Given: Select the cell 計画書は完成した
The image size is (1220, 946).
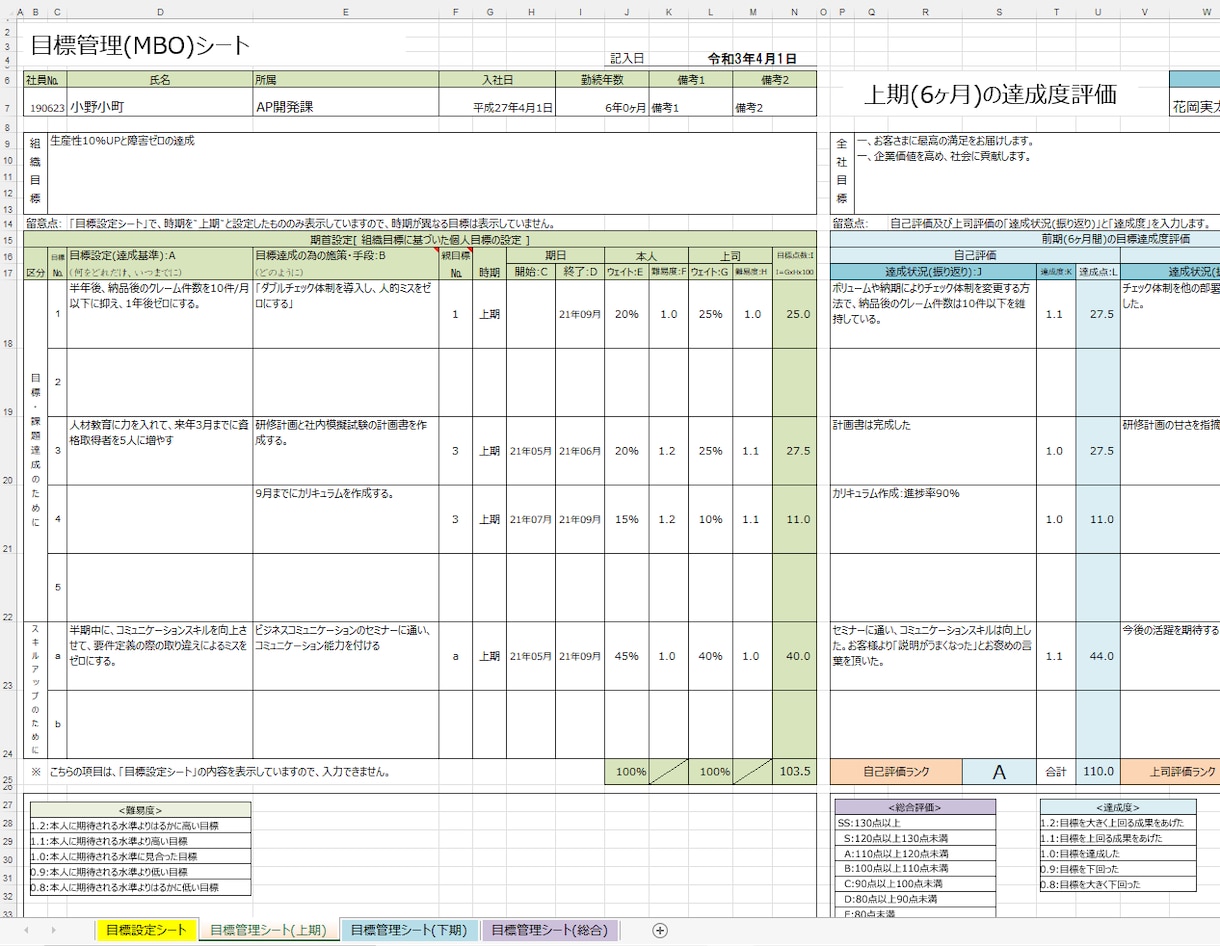Looking at the screenshot, I should 933,451.
